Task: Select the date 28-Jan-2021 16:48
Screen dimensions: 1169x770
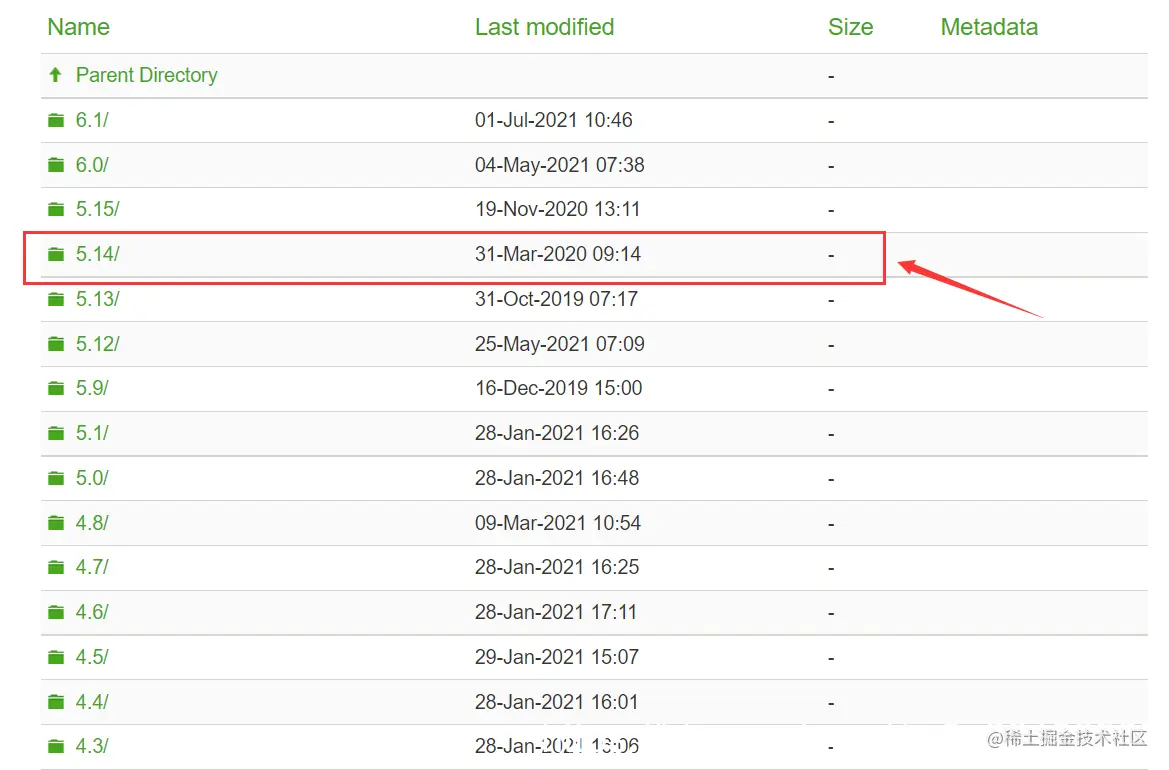Action: pos(557,478)
